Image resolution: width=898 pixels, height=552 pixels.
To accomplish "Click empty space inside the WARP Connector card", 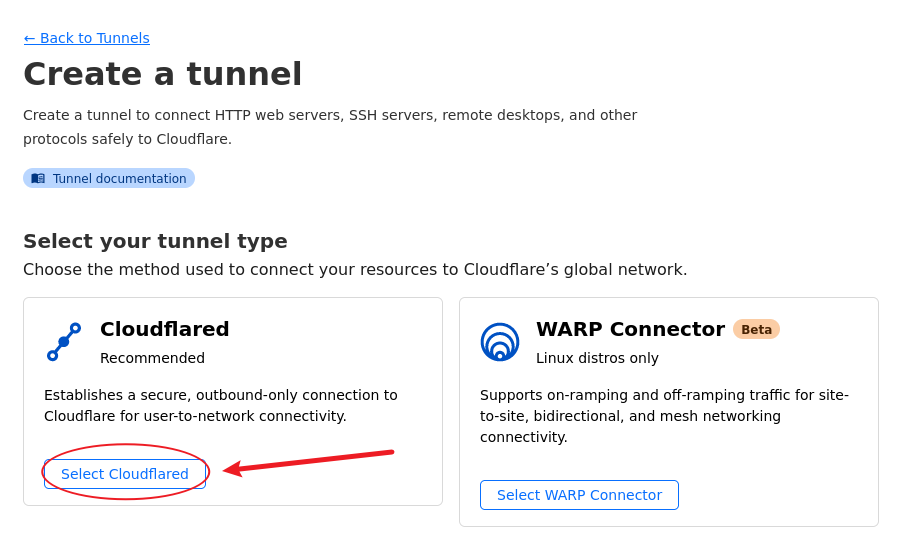I will [x=780, y=490].
